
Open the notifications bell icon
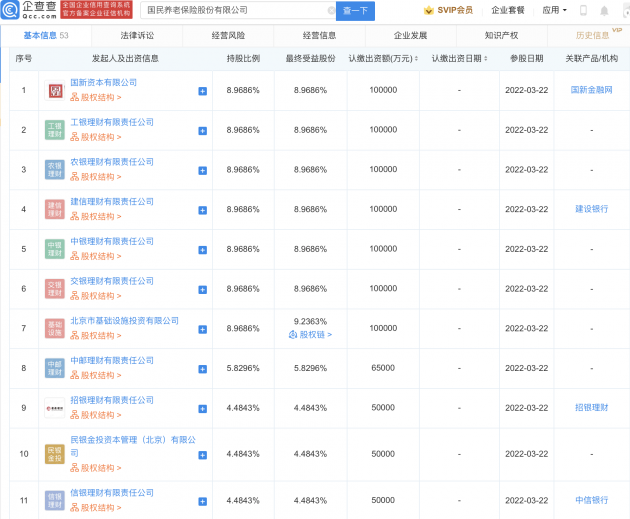(x=604, y=11)
